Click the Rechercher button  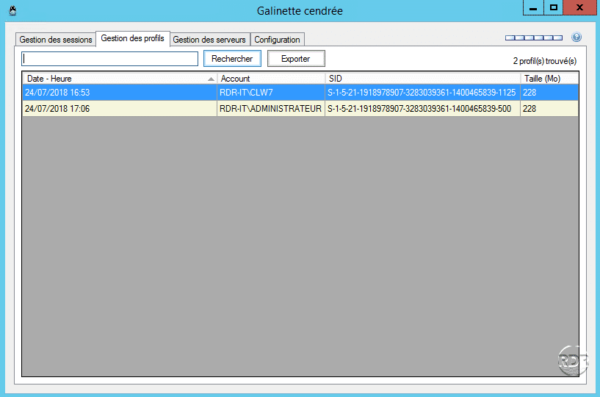tap(232, 59)
